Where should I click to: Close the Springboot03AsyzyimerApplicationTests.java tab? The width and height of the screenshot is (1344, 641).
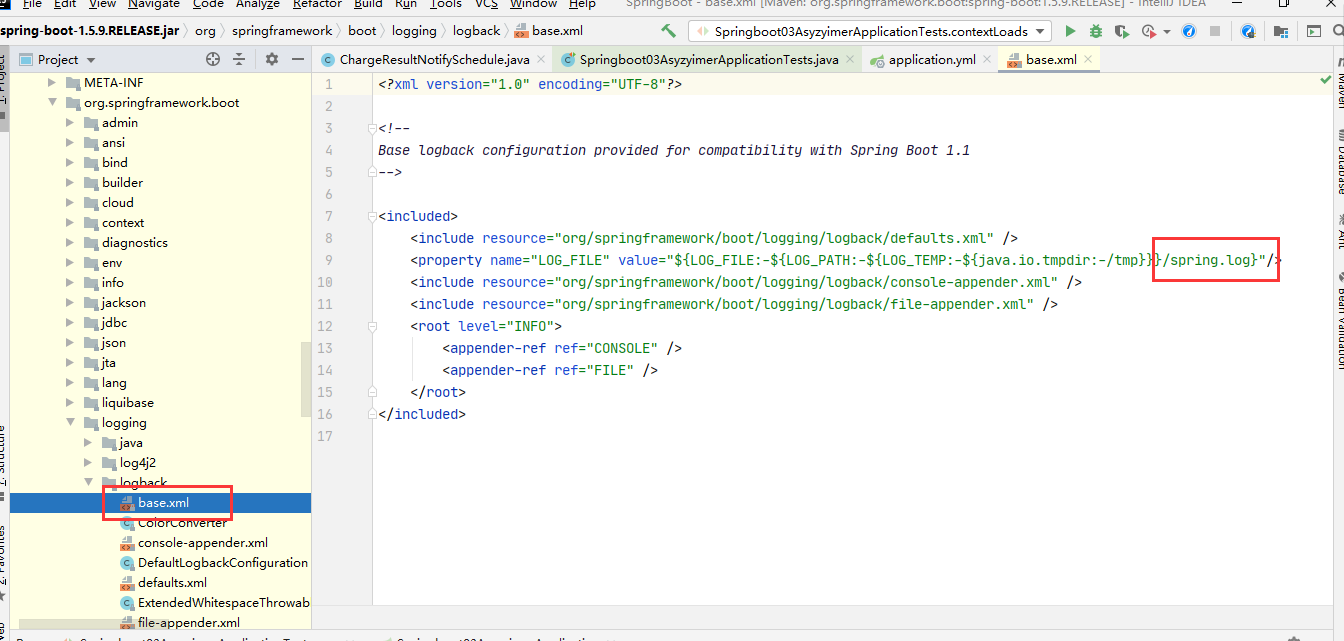[x=850, y=60]
